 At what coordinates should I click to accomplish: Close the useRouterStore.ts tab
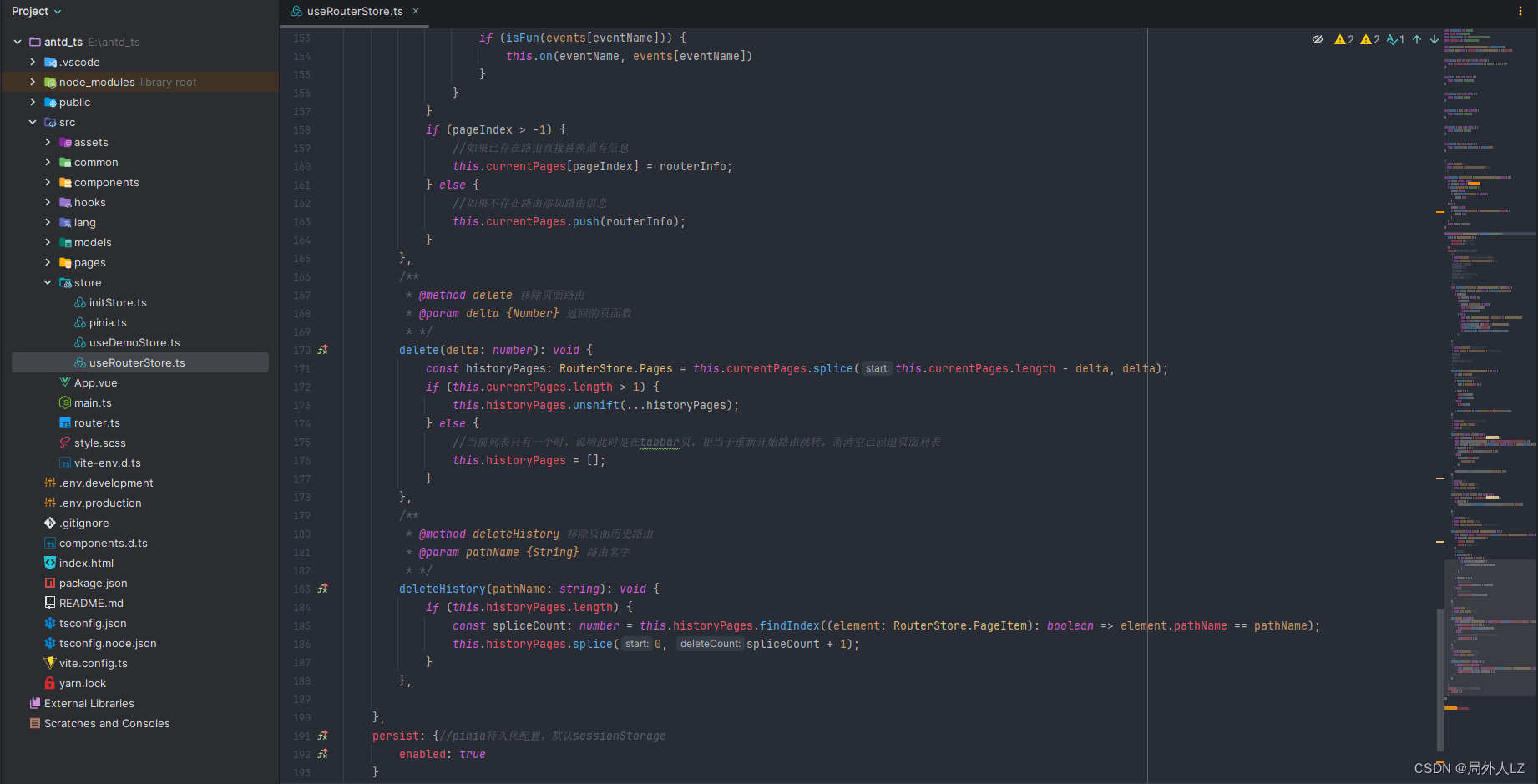(x=416, y=11)
